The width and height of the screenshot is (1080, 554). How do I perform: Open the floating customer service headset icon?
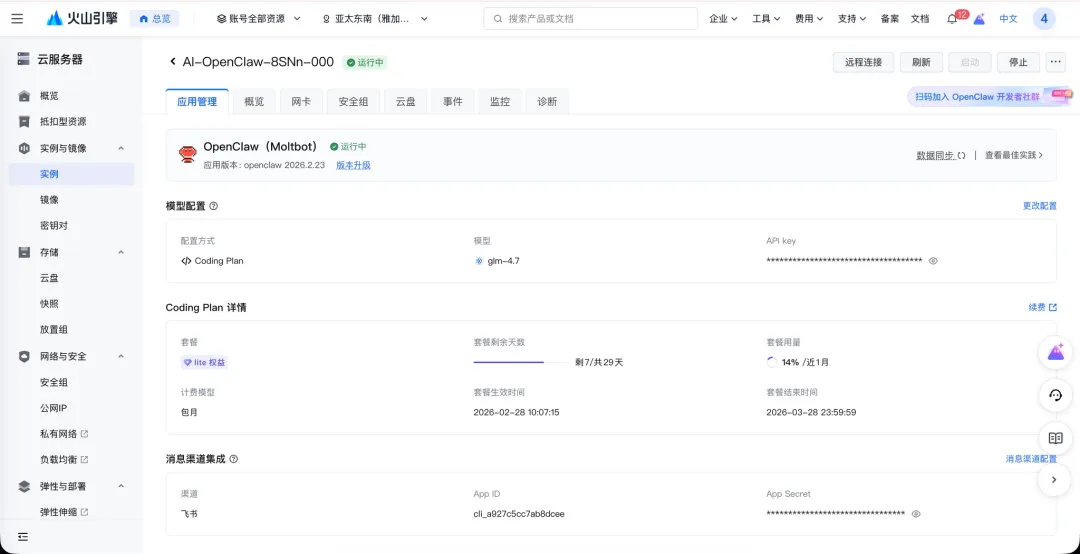(1055, 396)
